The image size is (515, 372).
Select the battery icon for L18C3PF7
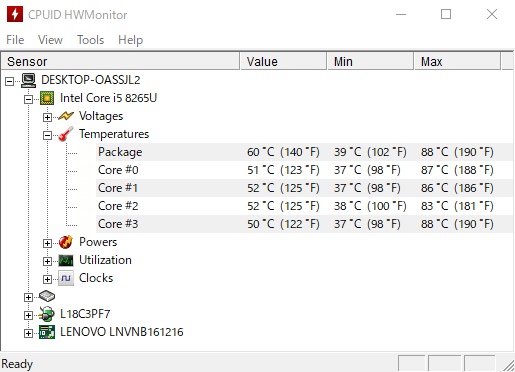pyautogui.click(x=47, y=314)
